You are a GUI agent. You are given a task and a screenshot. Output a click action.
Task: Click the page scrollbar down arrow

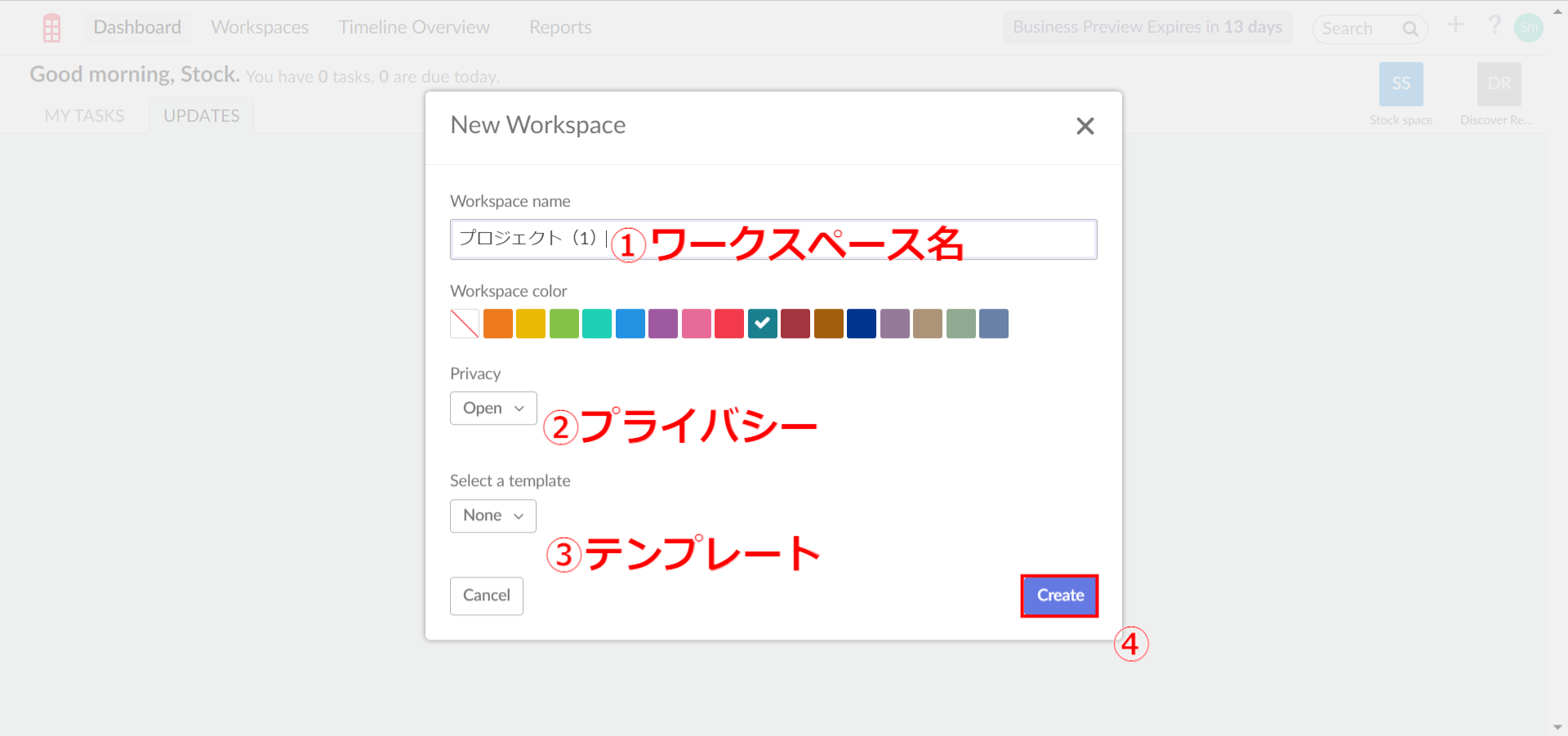click(x=1557, y=727)
